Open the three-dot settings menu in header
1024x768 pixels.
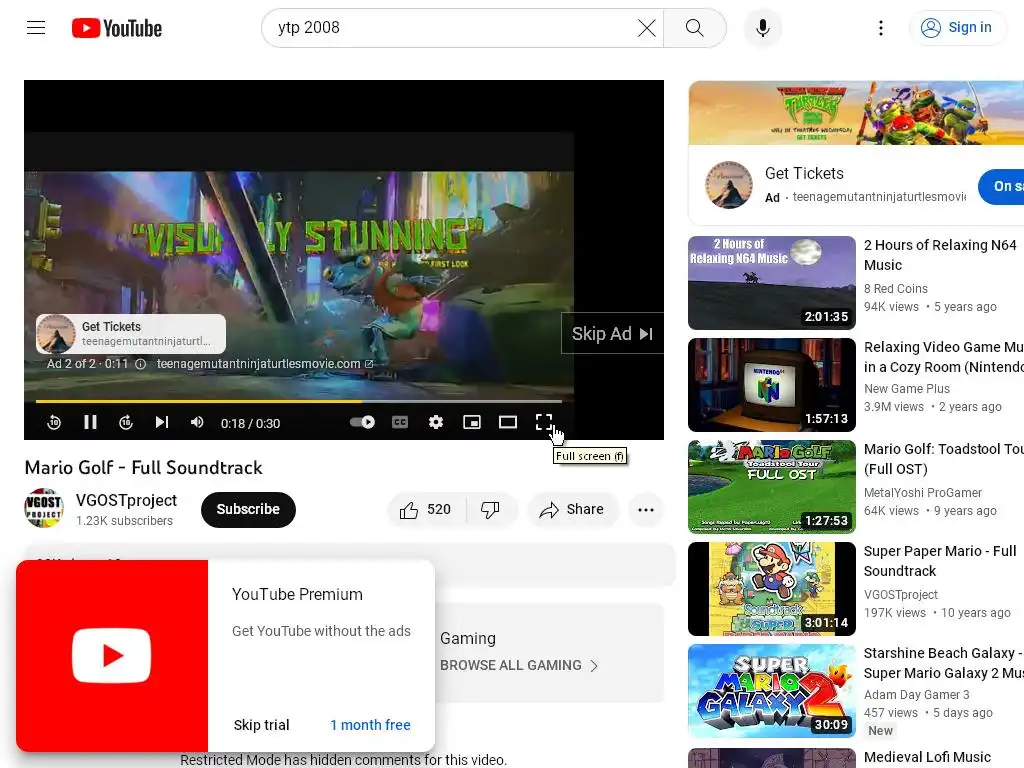[880, 27]
